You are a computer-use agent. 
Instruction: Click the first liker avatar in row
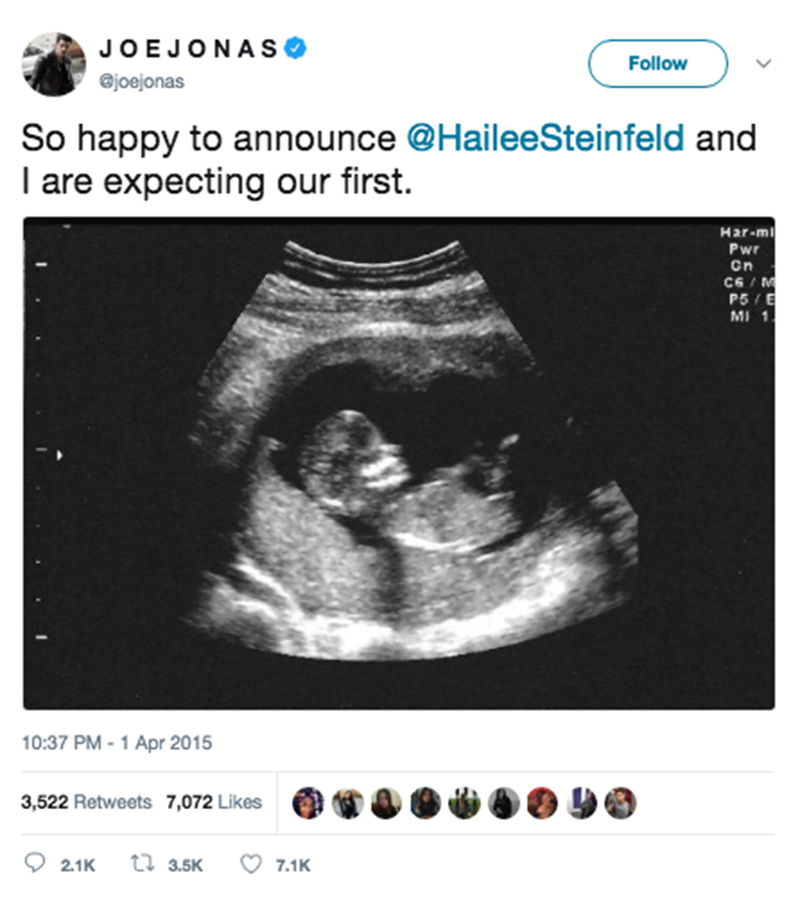pos(307,802)
